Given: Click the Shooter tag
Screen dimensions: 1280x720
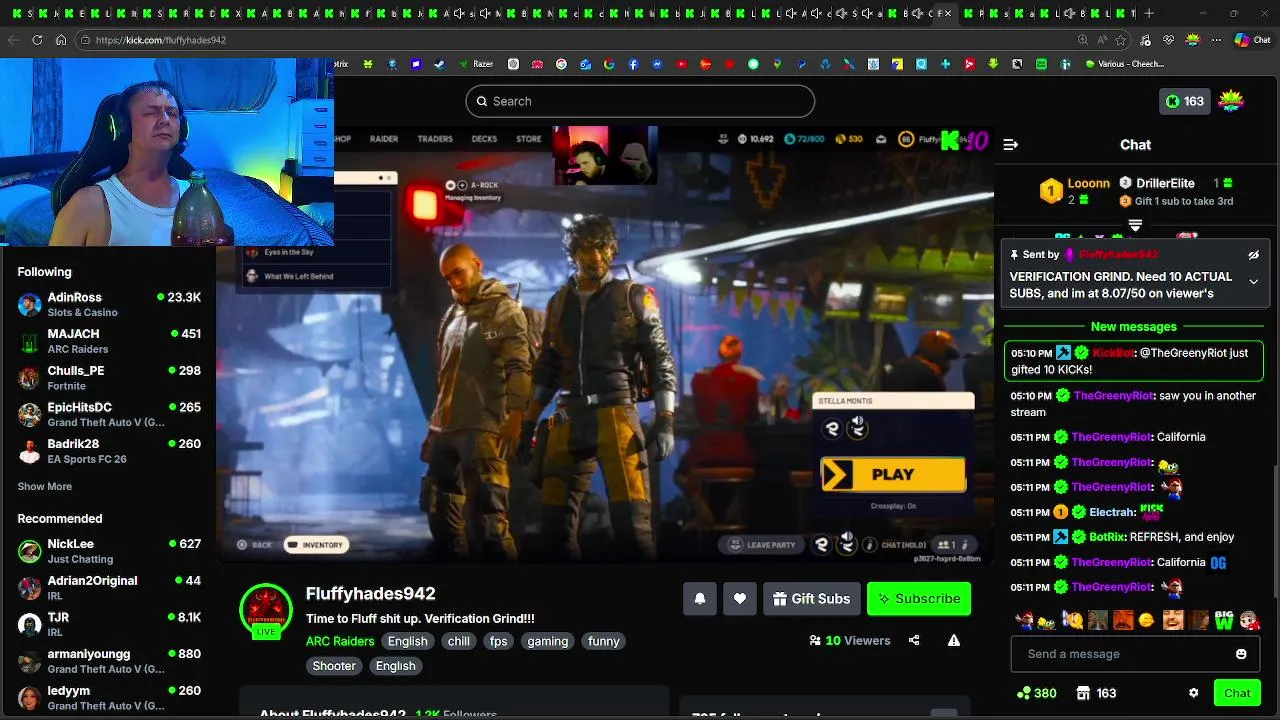Looking at the screenshot, I should pyautogui.click(x=334, y=666).
